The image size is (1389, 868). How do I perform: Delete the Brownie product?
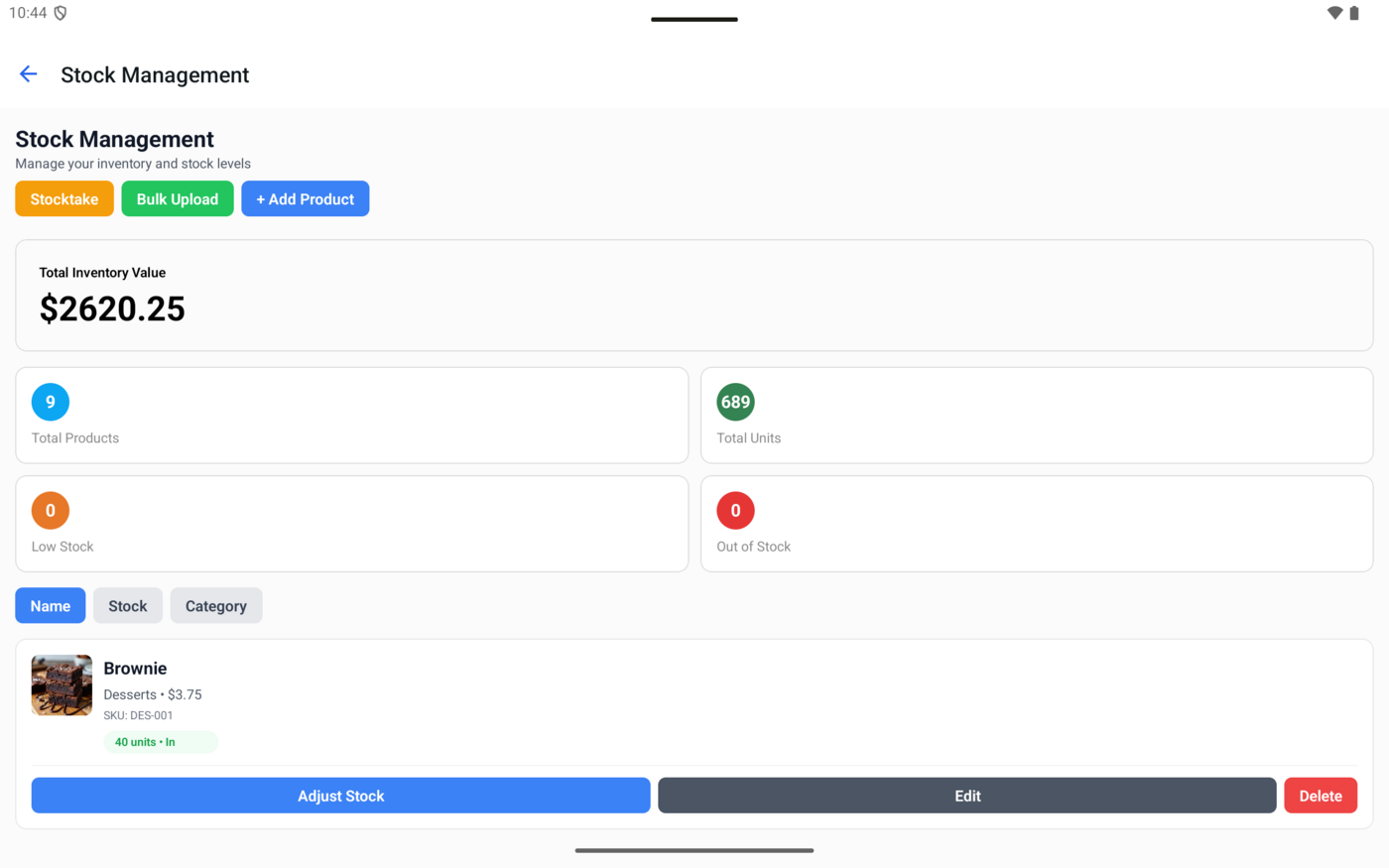pyautogui.click(x=1321, y=796)
